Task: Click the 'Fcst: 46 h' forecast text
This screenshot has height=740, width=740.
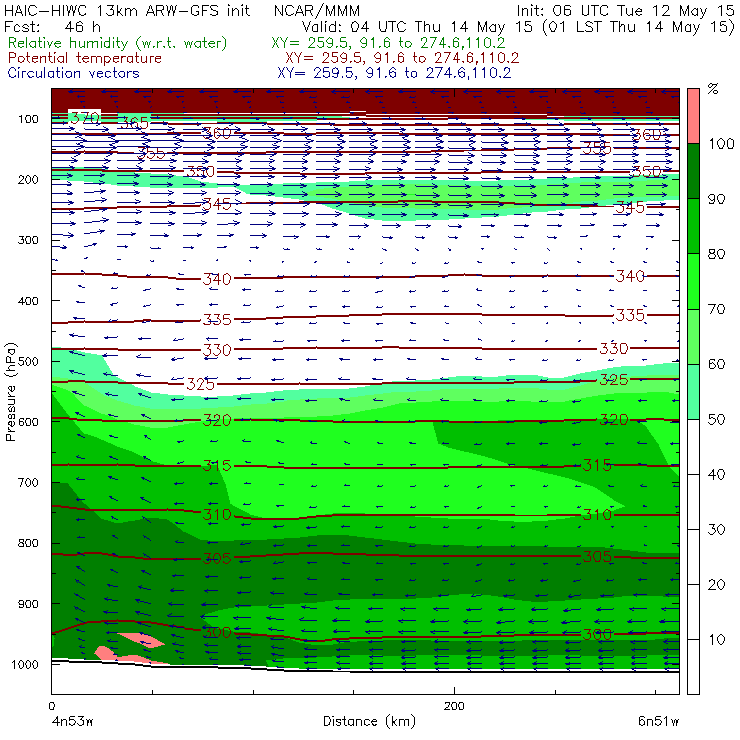Action: point(52,27)
